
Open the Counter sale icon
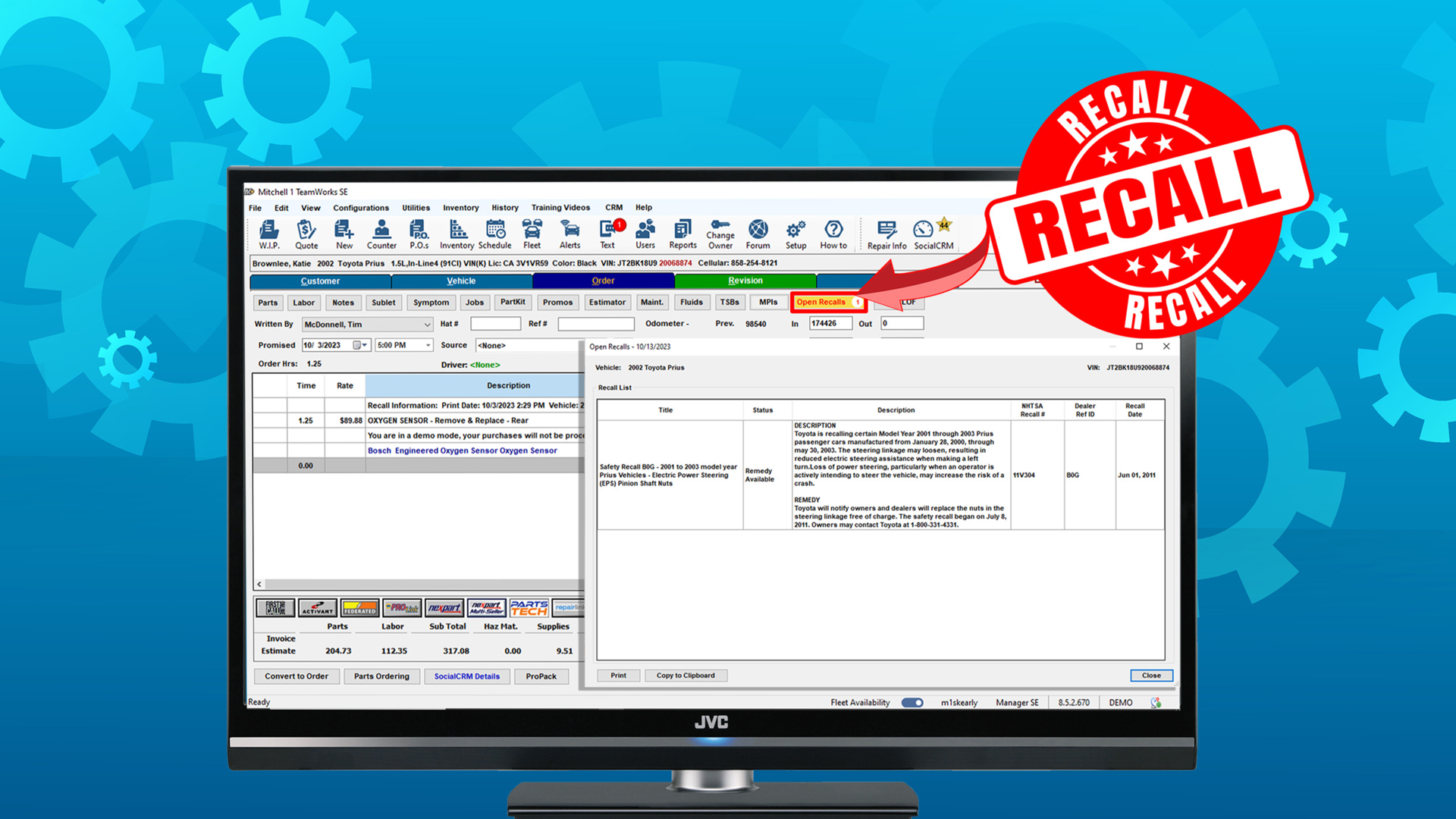381,234
